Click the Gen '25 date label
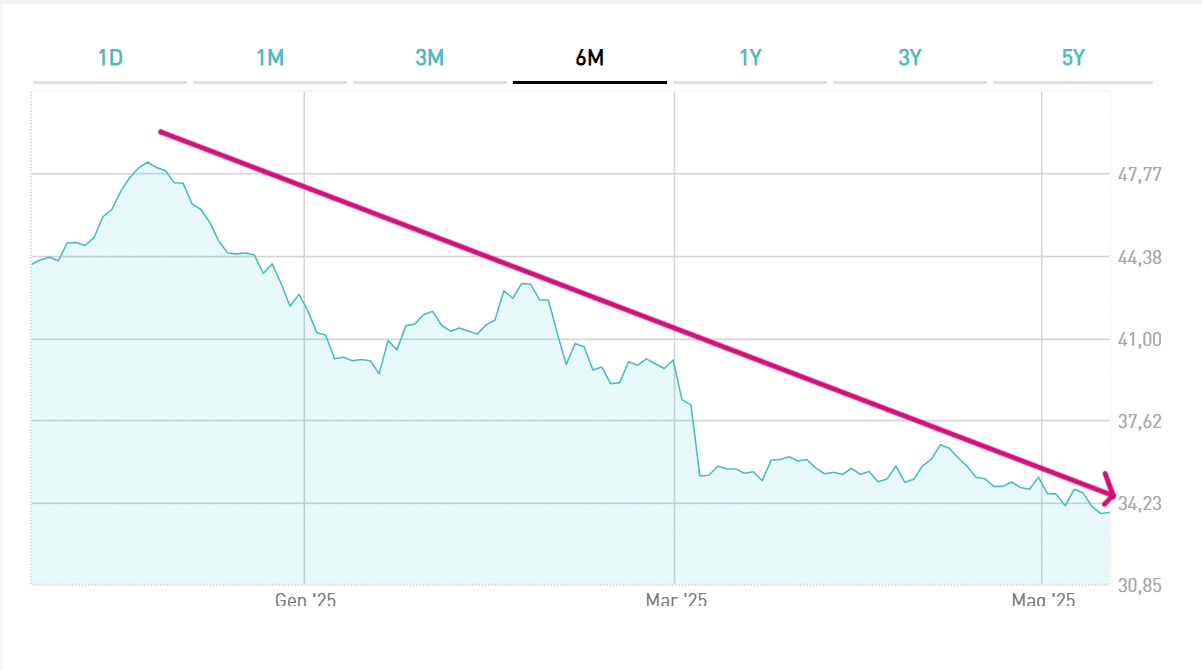This screenshot has height=670, width=1202. click(x=305, y=601)
